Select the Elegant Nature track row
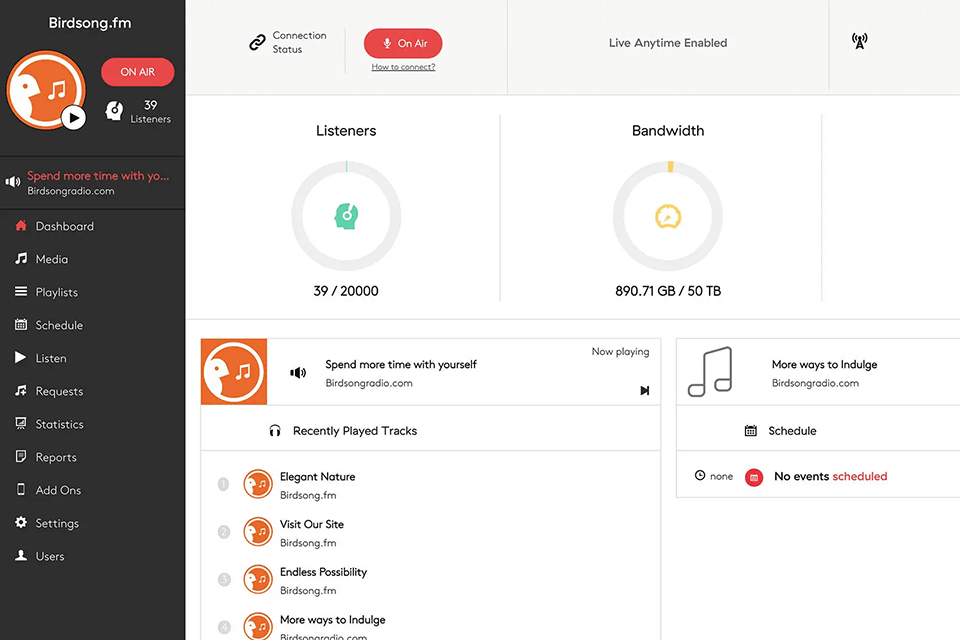Viewport: 960px width, 640px height. coord(430,485)
